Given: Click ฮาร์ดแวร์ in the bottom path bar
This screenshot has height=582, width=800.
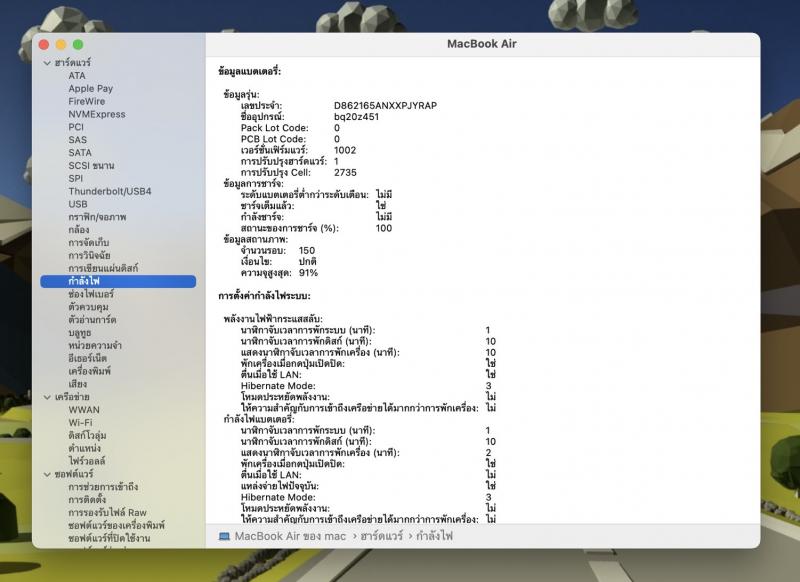Looking at the screenshot, I should [382, 536].
